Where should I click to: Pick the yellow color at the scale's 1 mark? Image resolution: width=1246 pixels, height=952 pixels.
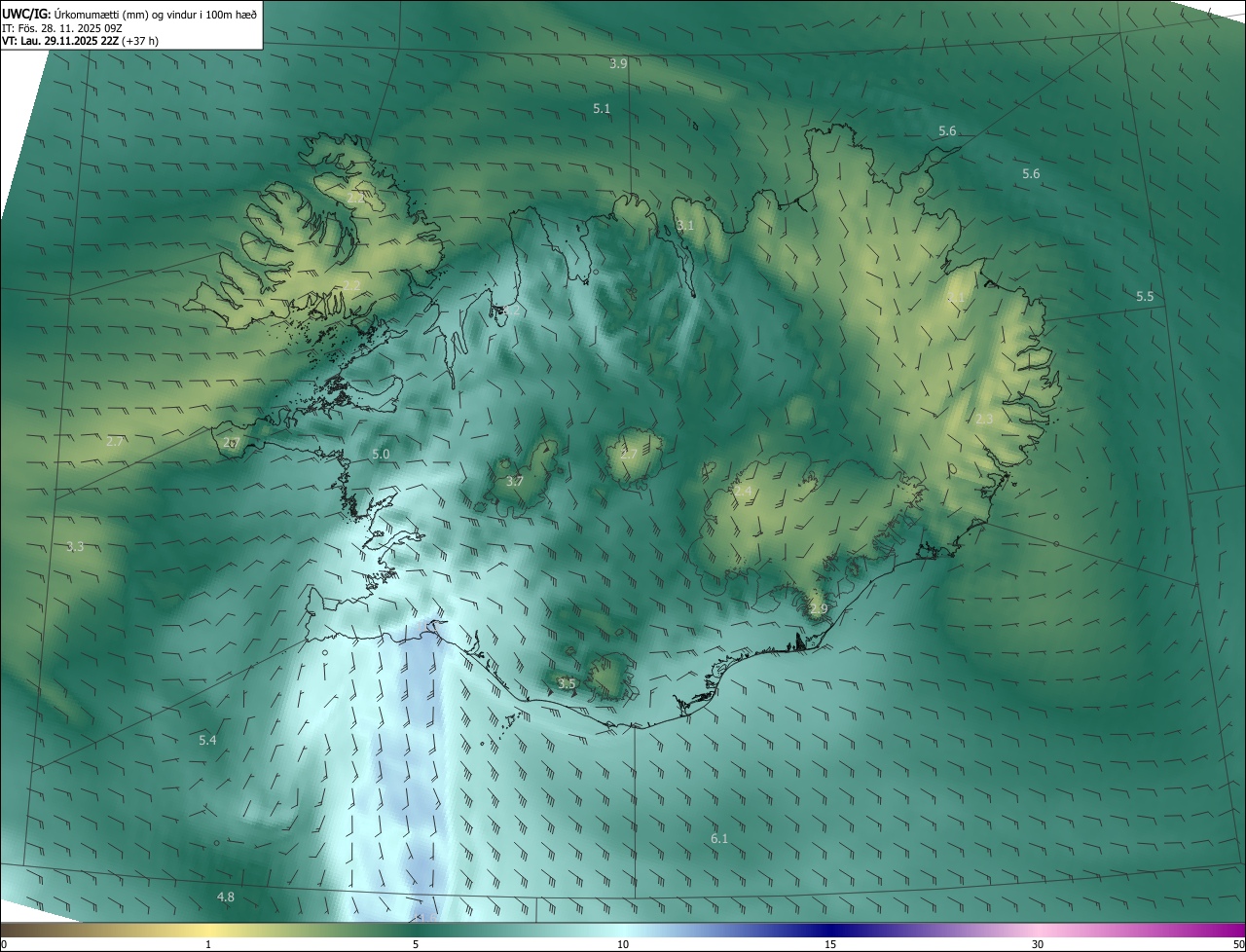coord(208,931)
